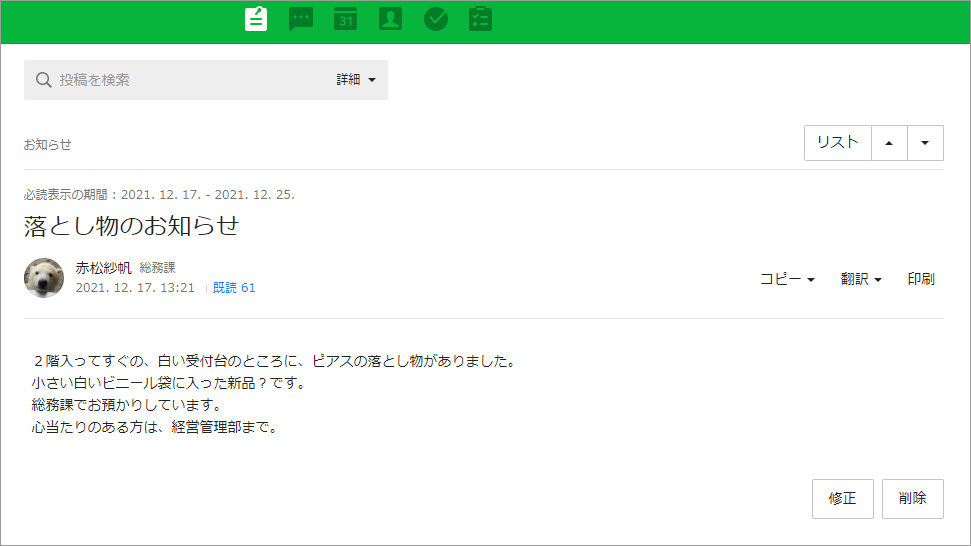The height and width of the screenshot is (546, 971).
Task: Print the post using 印刷
Action: (921, 280)
